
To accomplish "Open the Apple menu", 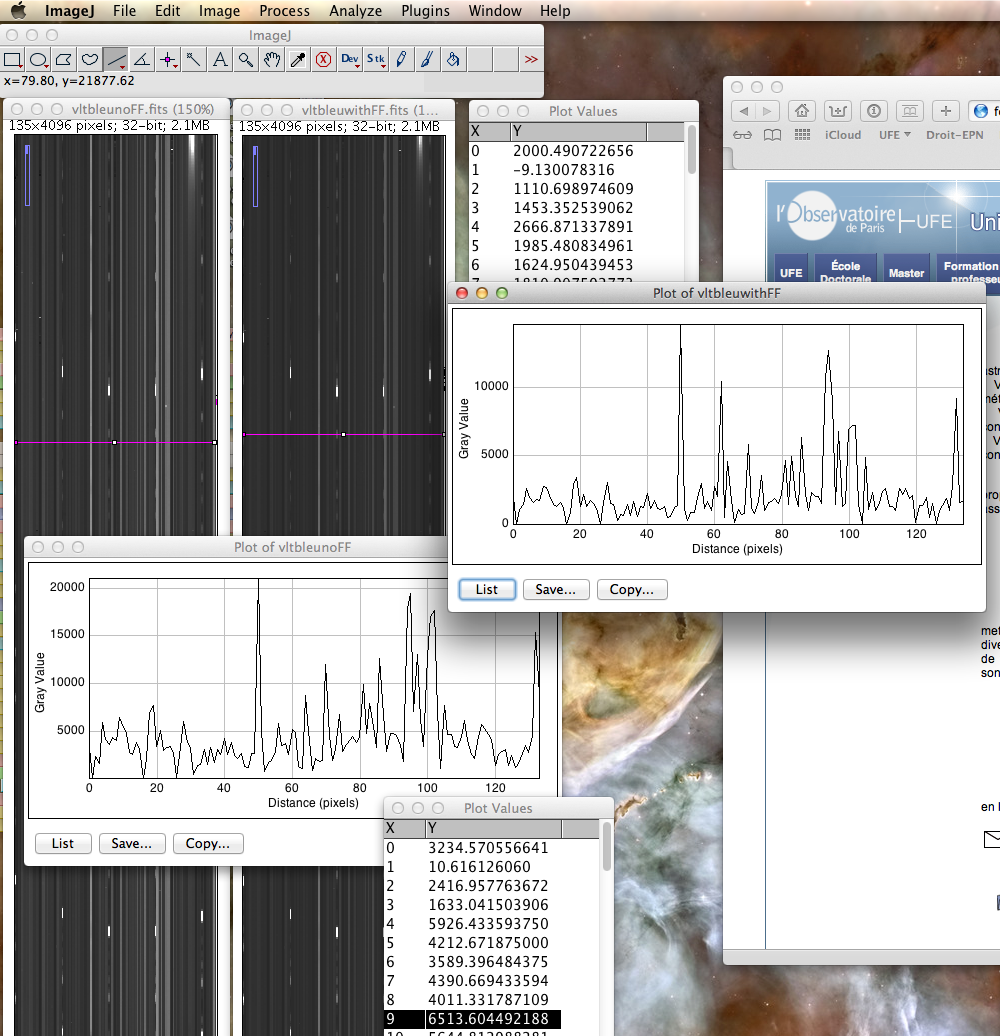I will tap(18, 11).
